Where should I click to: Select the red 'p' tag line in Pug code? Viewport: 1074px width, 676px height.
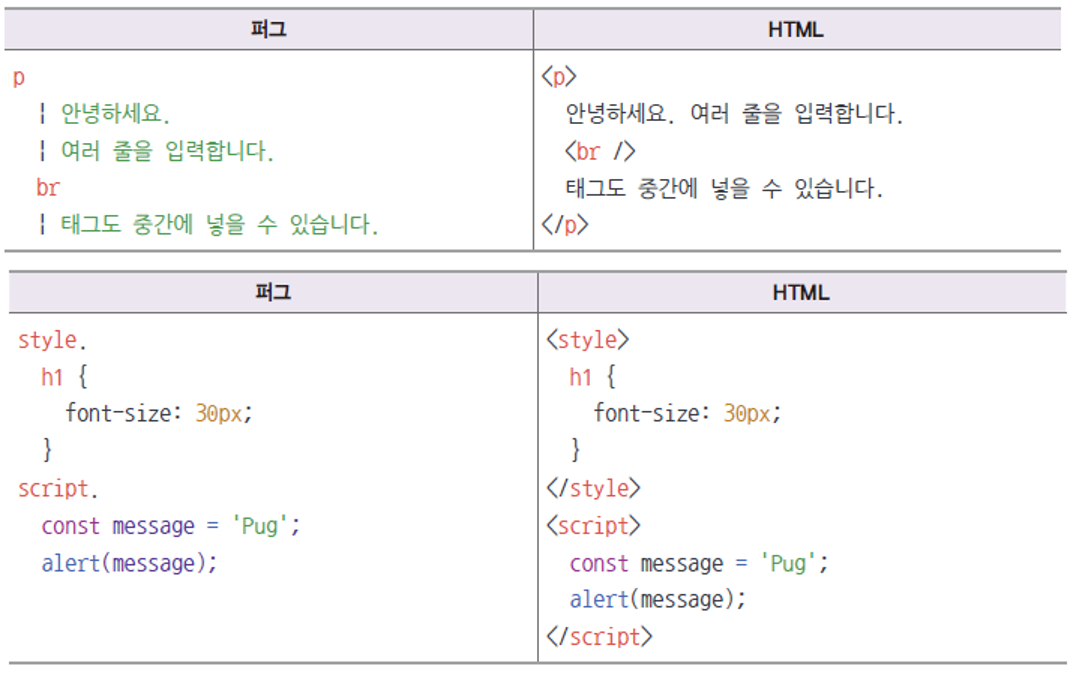(x=19, y=77)
